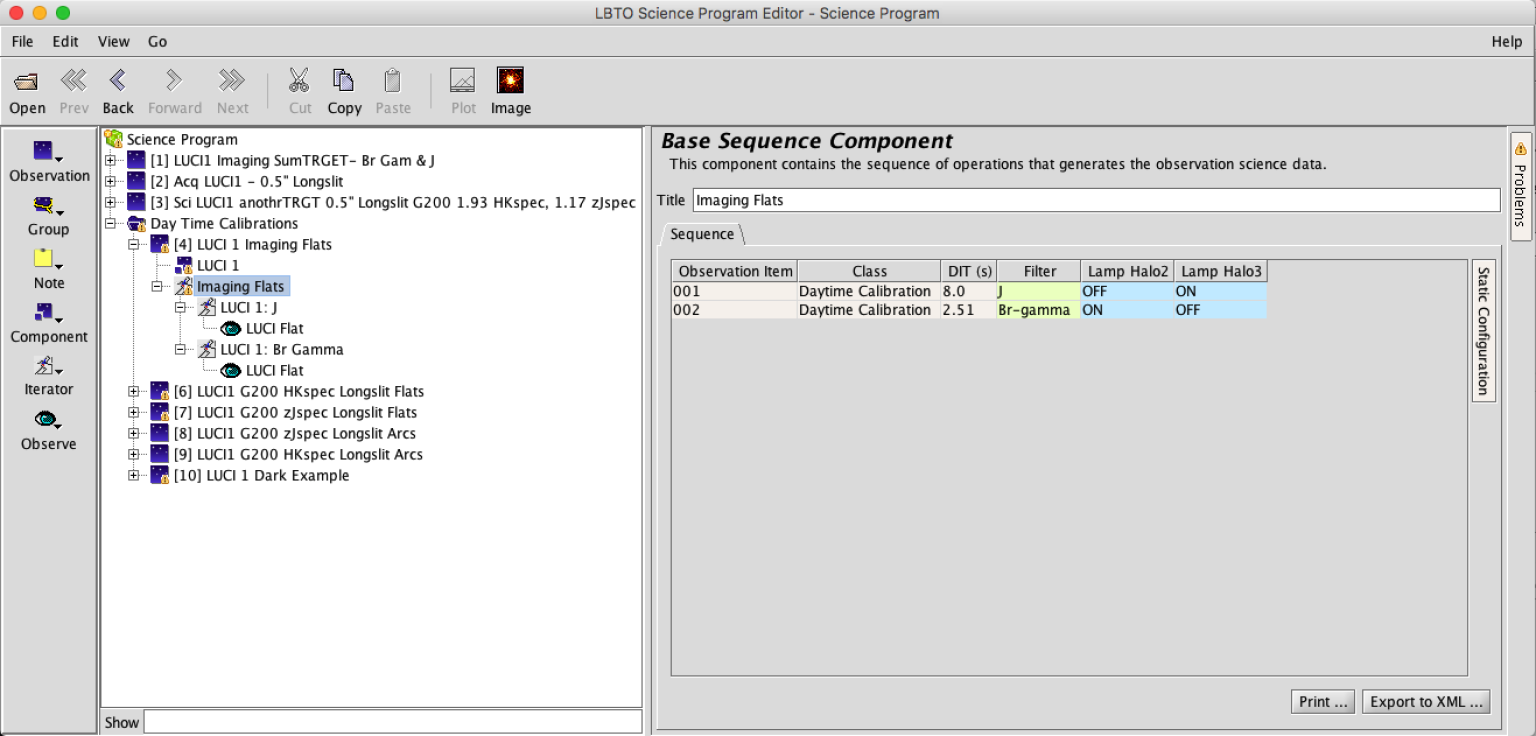1536x736 pixels.
Task: Click the Filter column header
Action: tap(1039, 271)
